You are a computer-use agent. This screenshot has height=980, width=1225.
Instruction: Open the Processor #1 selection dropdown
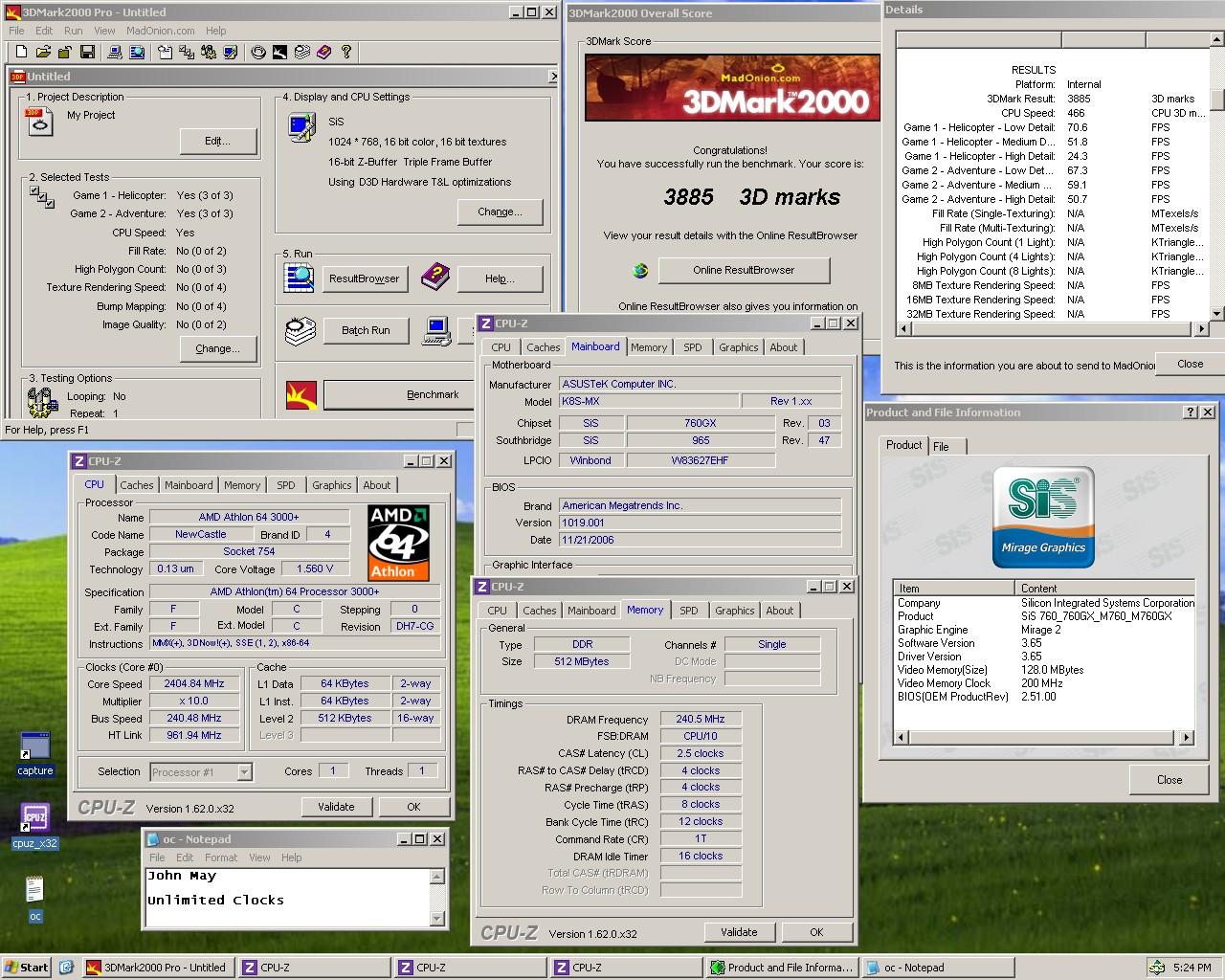pos(244,771)
